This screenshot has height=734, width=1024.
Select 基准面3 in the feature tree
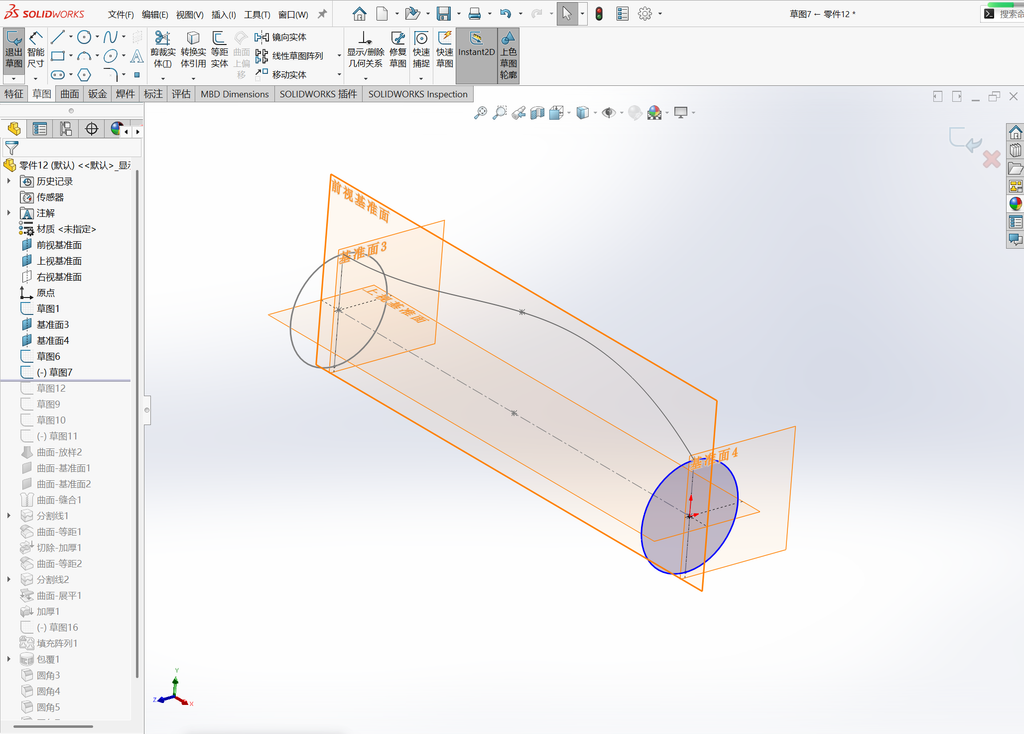tap(52, 325)
